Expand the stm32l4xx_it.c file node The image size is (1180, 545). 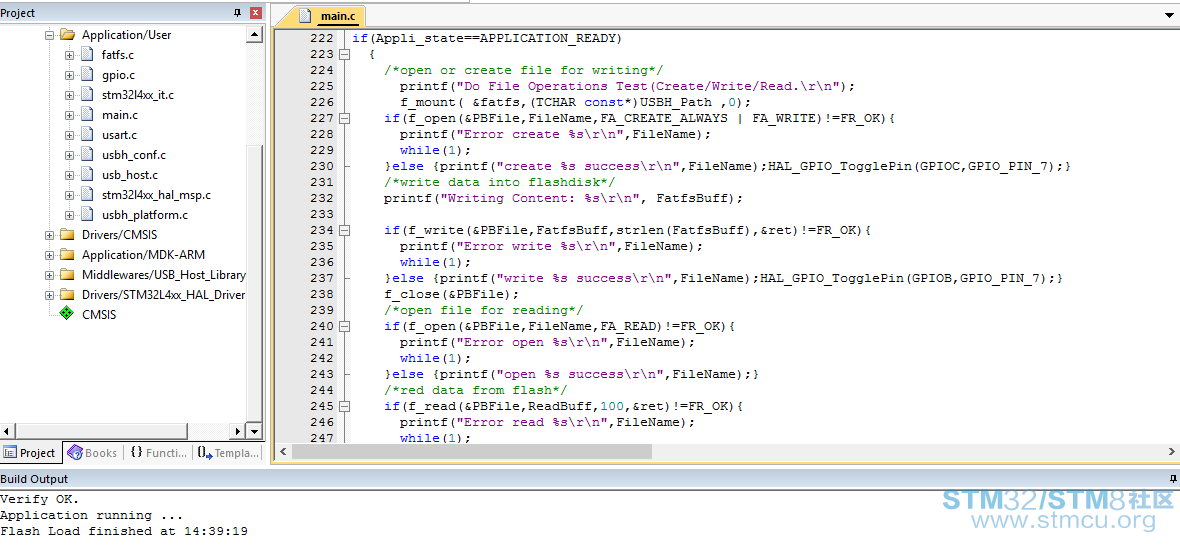tap(69, 95)
